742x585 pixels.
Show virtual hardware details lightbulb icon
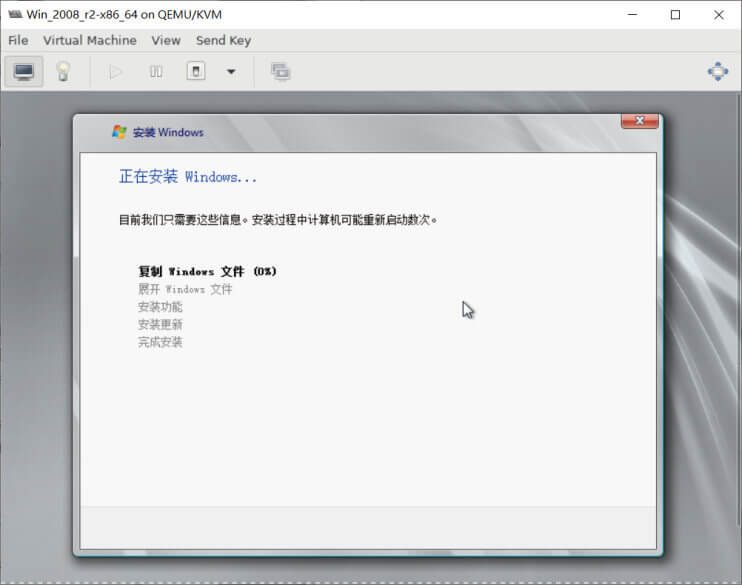(x=63, y=71)
